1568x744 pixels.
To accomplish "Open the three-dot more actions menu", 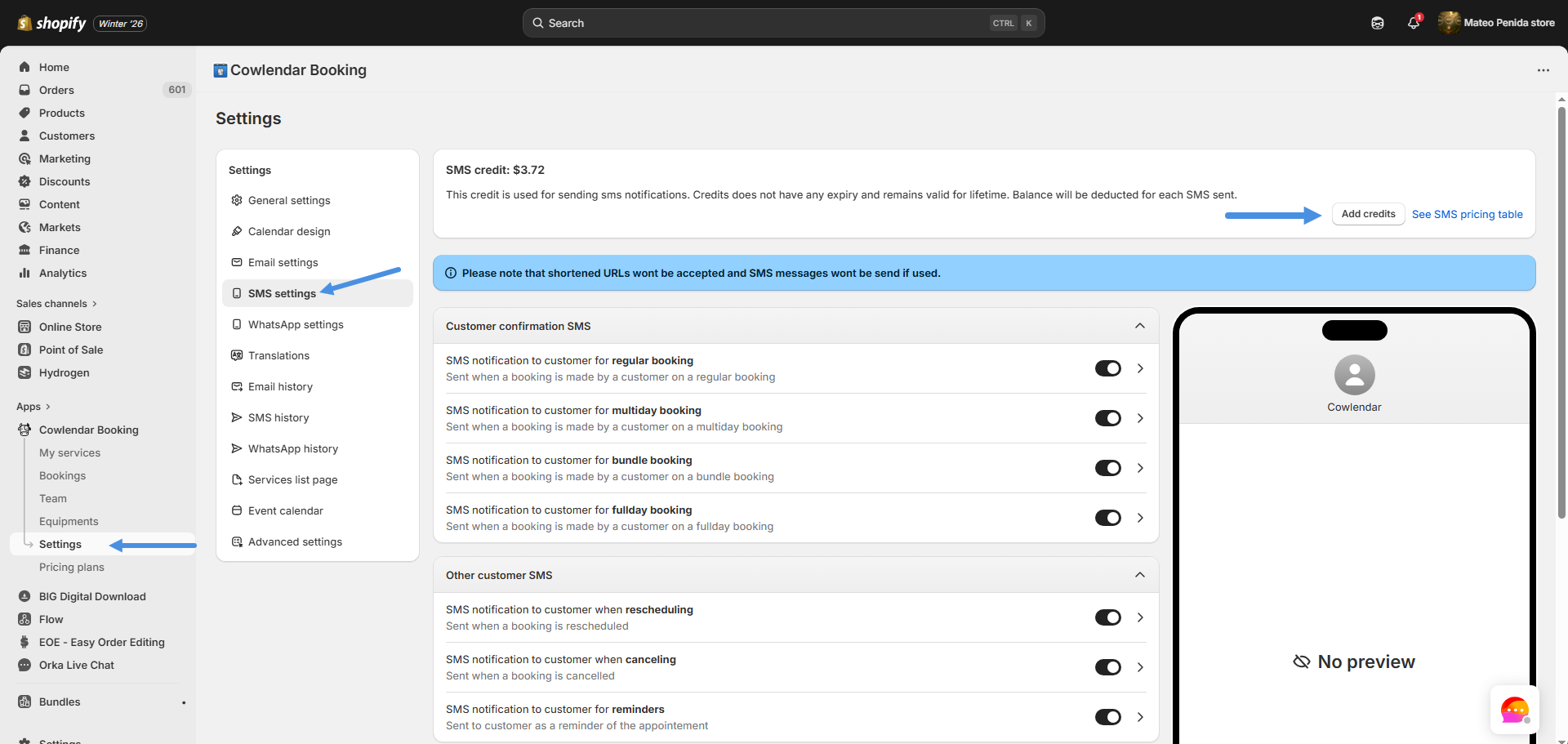I will coord(1543,70).
